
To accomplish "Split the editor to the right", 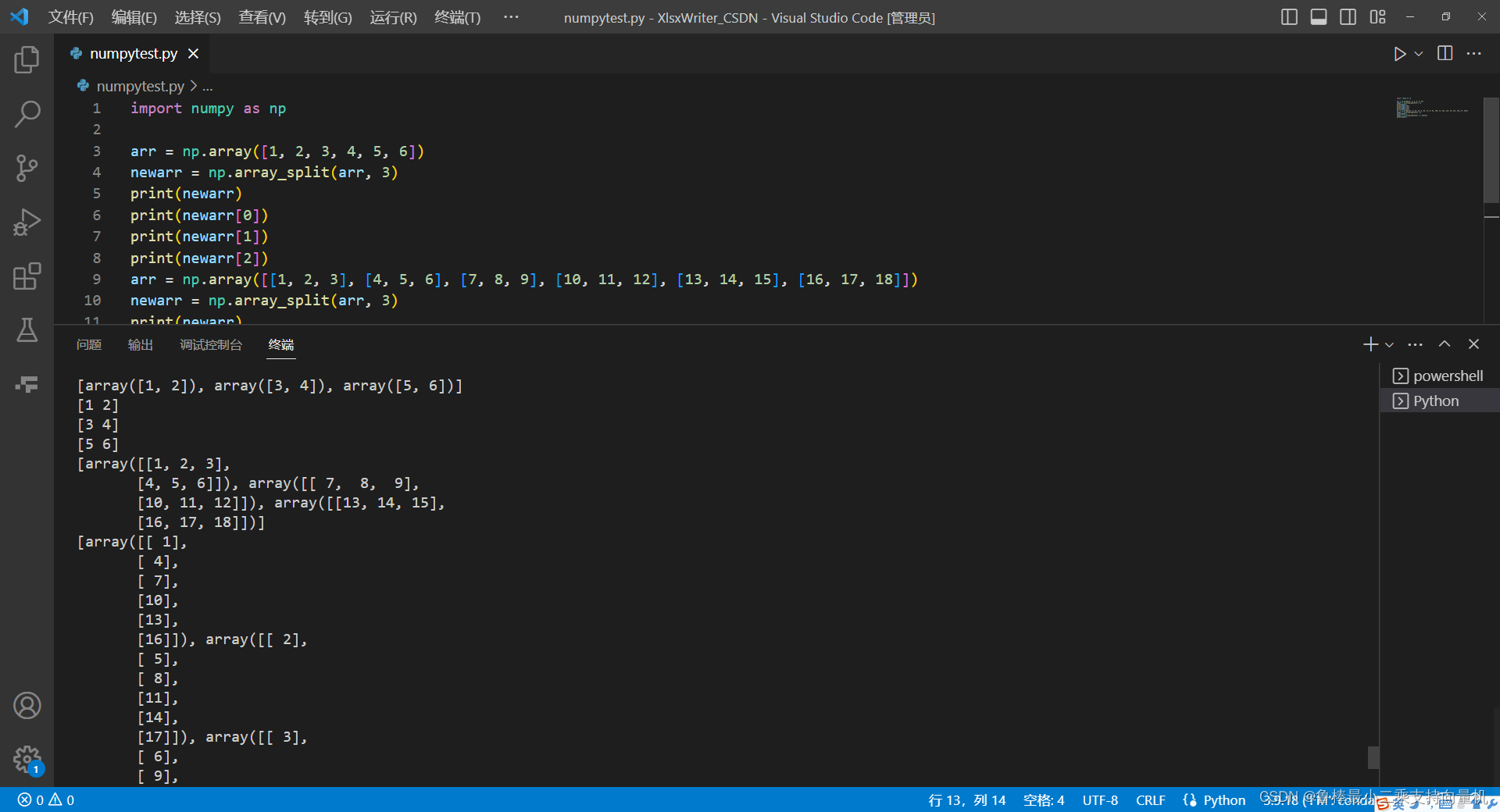I will pos(1445,53).
